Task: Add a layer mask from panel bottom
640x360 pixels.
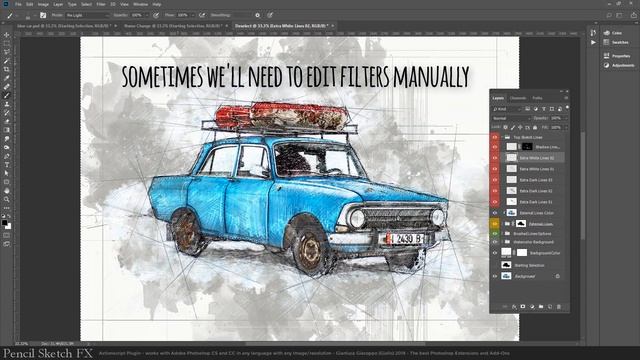Action: tap(523, 307)
